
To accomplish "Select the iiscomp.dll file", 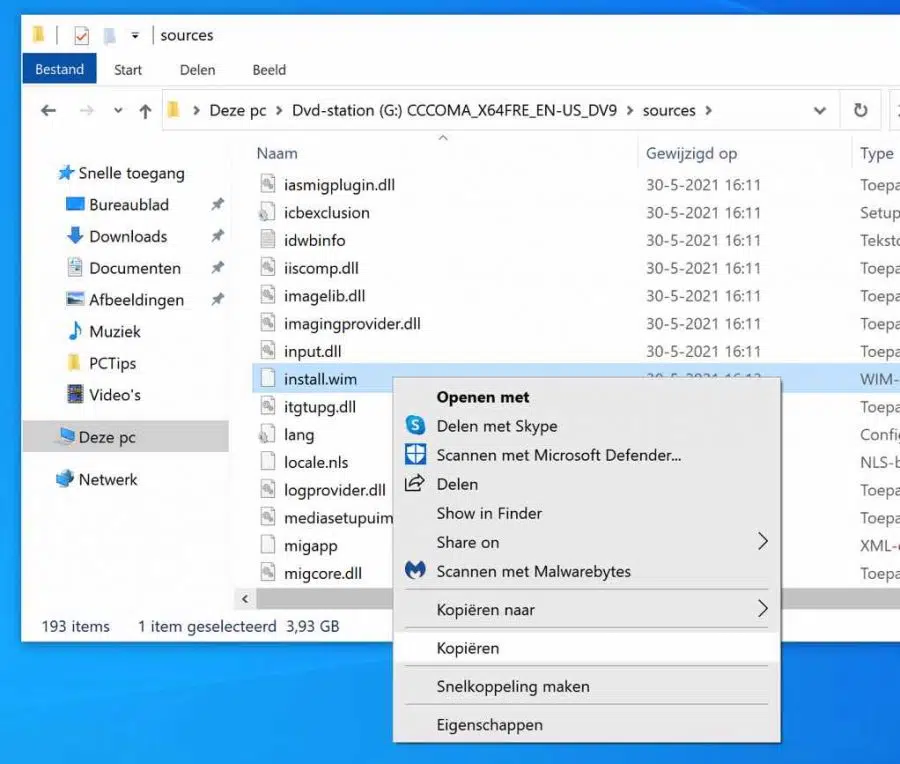I will [x=321, y=268].
